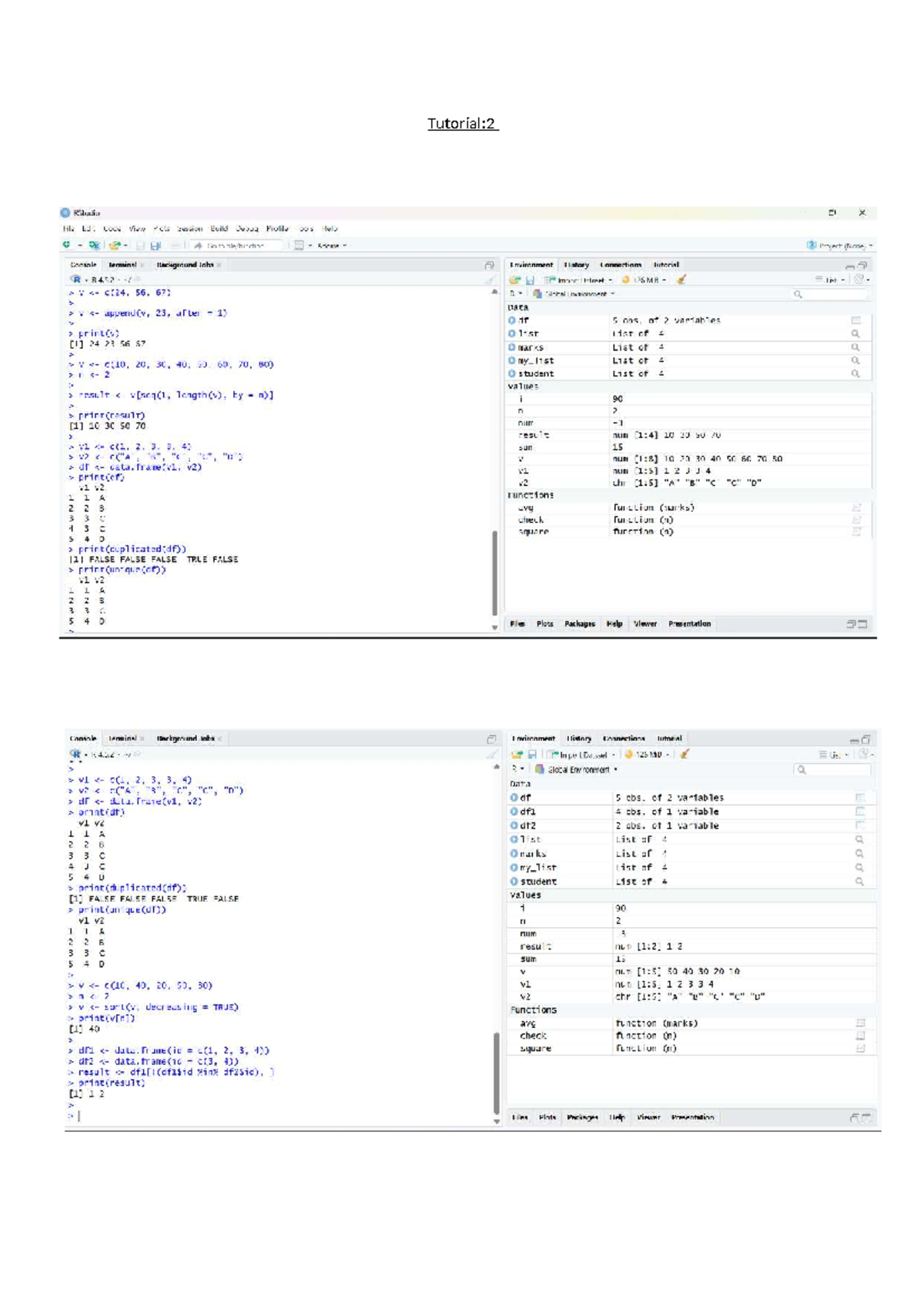Open the Project (None) dropdown
Image resolution: width=924 pixels, height=1306 pixels.
pyautogui.click(x=839, y=246)
